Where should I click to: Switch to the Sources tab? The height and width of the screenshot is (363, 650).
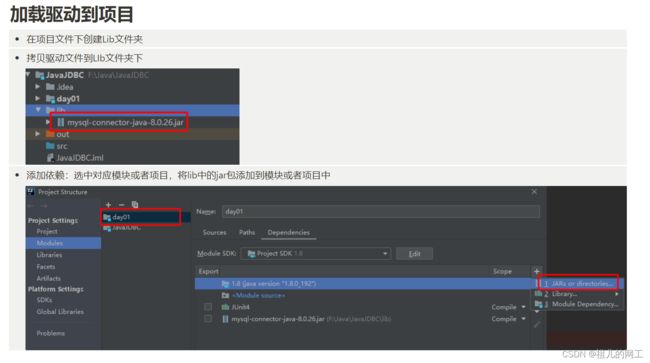(214, 232)
